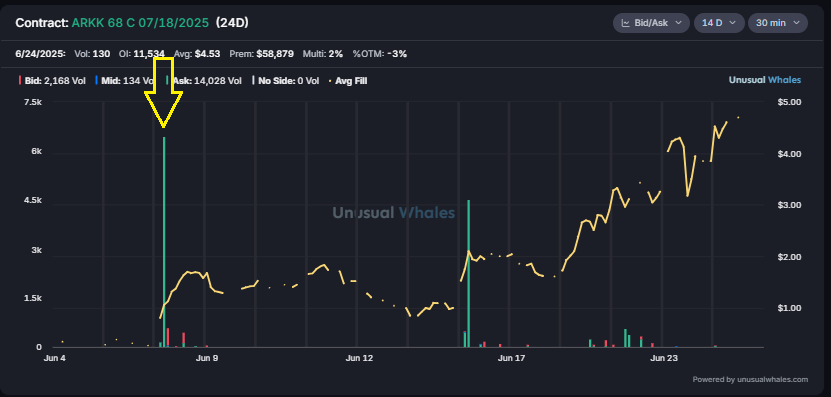The width and height of the screenshot is (831, 397).
Task: Open the 30 min interval dropdown
Action: click(777, 23)
